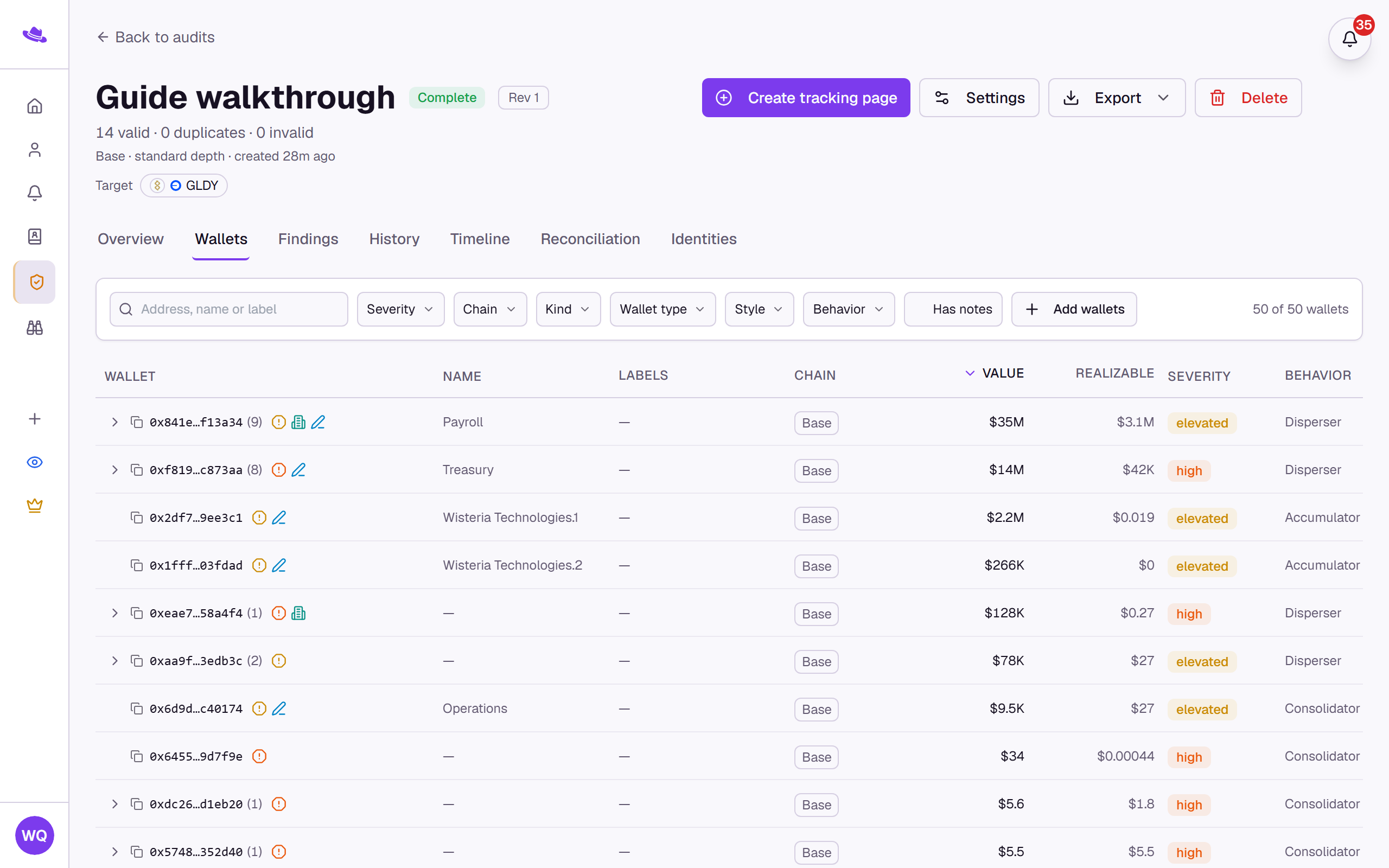This screenshot has height=868, width=1389.
Task: Switch to the Timeline tab
Action: click(x=480, y=239)
